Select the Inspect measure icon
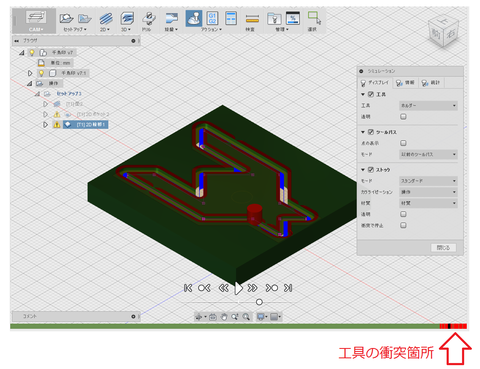The image size is (480, 369). [x=252, y=19]
